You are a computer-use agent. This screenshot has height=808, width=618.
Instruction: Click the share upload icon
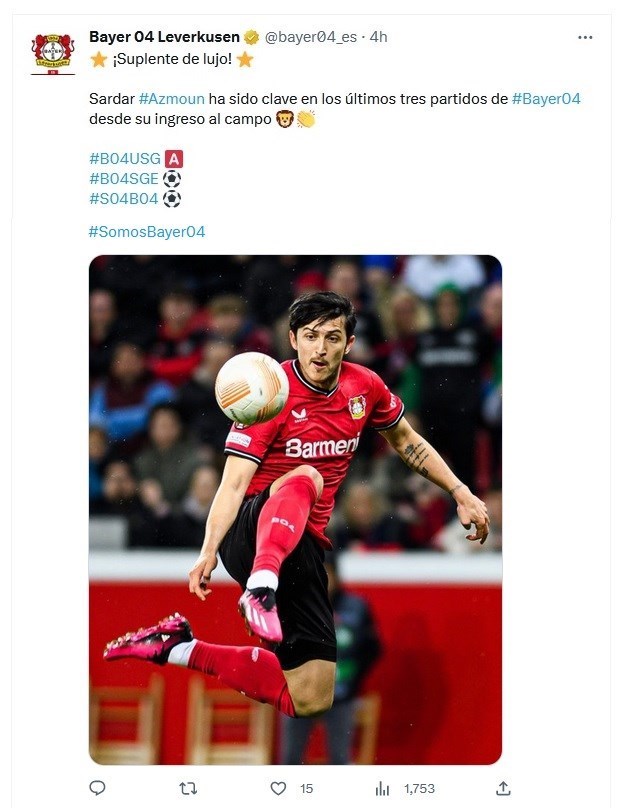(503, 788)
